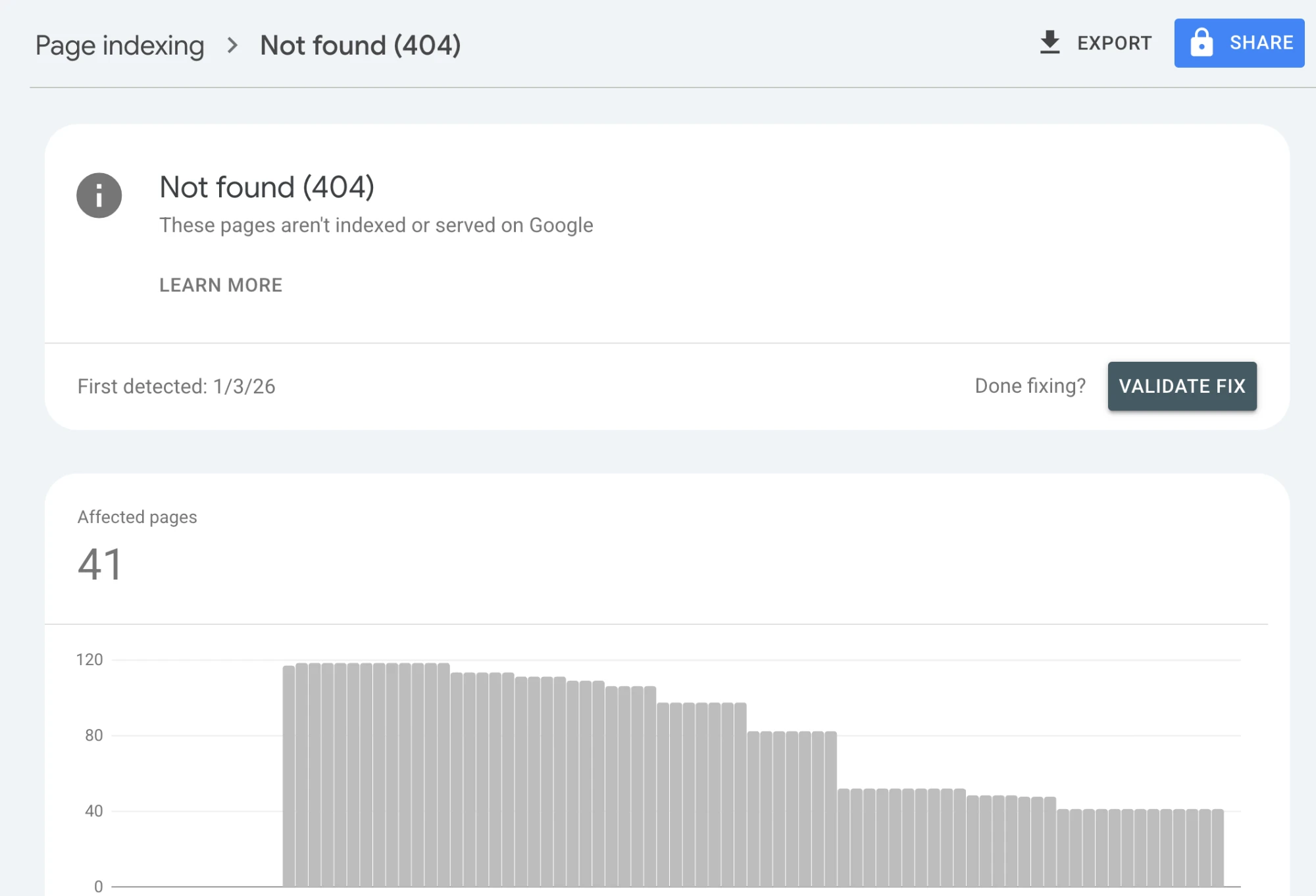This screenshot has width=1316, height=896.
Task: Click the Export download icon
Action: click(x=1050, y=43)
